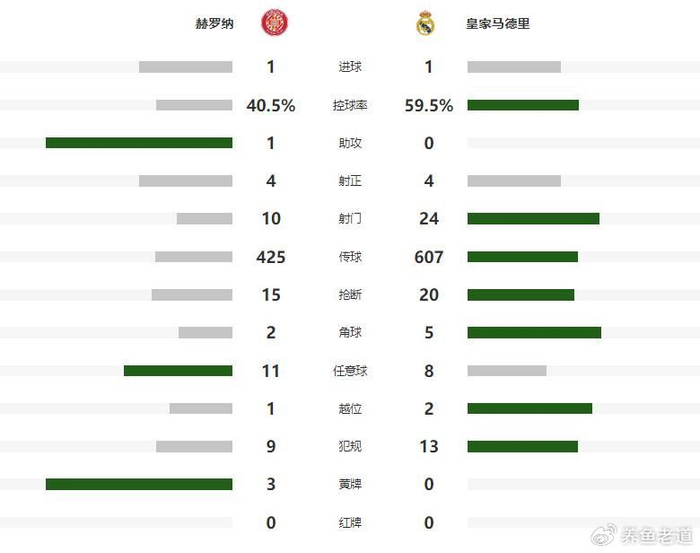Click the Real Madrid club crest
The width and height of the screenshot is (700, 553).
pos(426,23)
